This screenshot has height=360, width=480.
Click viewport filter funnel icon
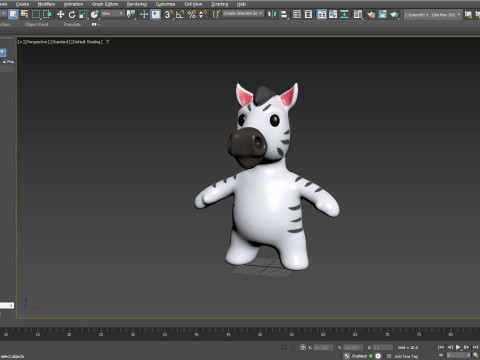[108, 42]
